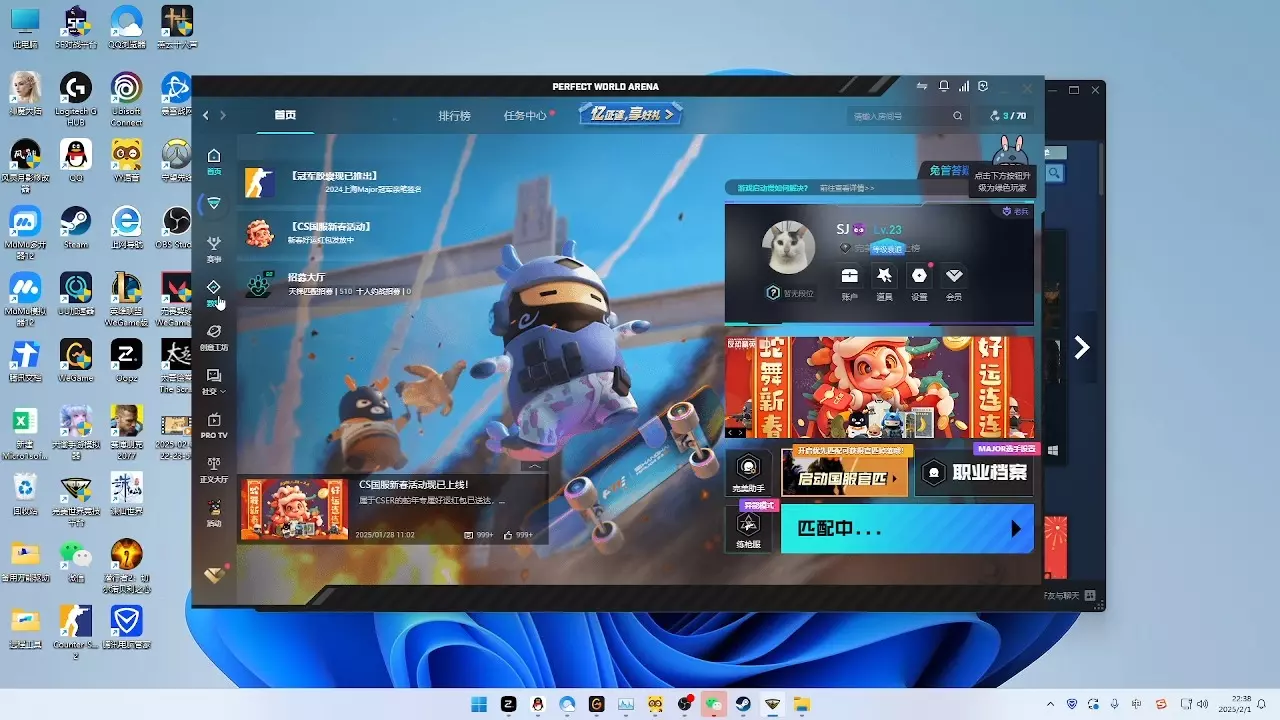This screenshot has width=1280, height=720.
Task: Click the green shield icon in sidebar
Action: pos(213,204)
